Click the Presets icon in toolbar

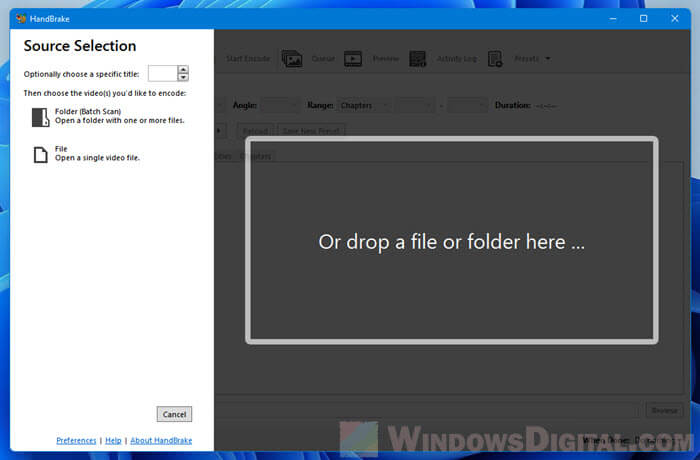[x=495, y=59]
